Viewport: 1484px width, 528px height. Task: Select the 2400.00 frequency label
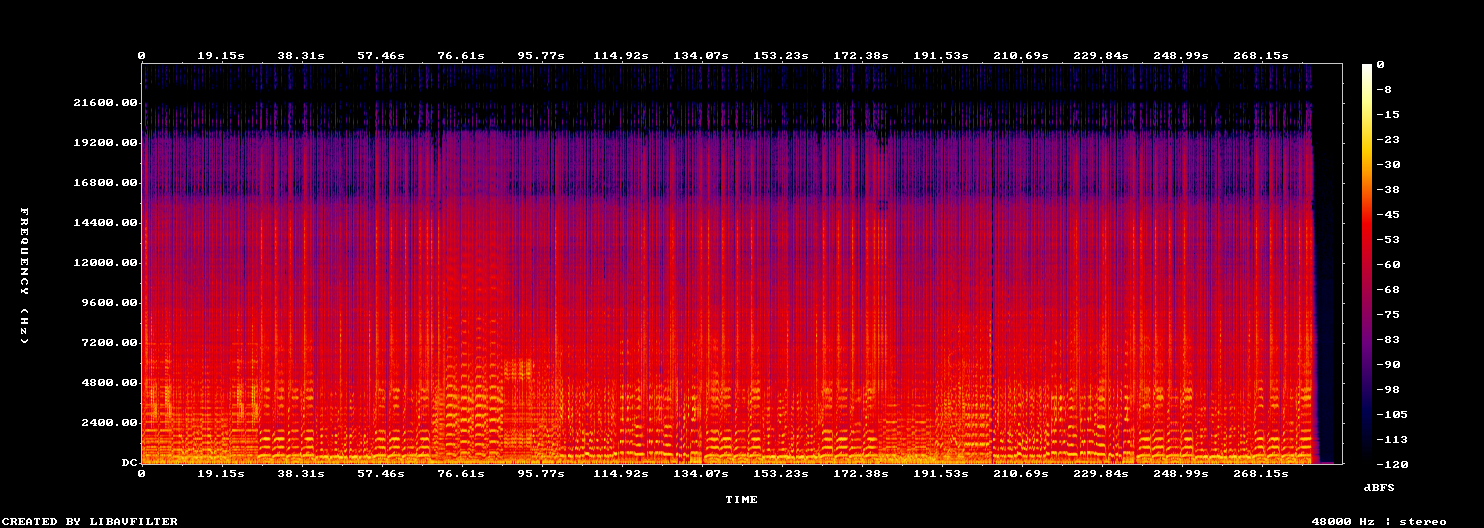pos(108,423)
